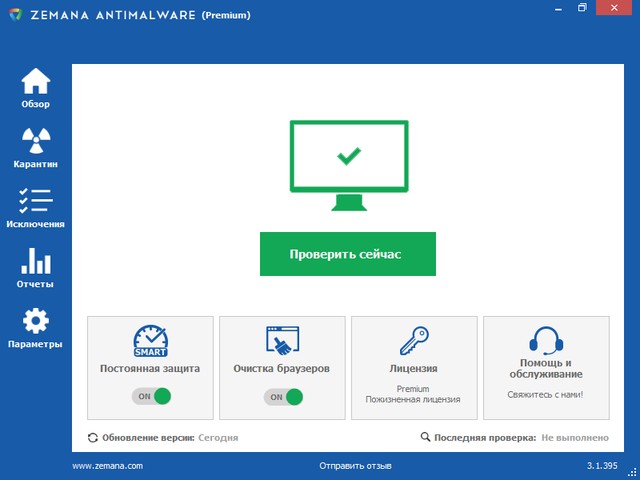Image resolution: width=640 pixels, height=480 pixels.
Task: Toggle Постоянная защита switch off
Action: tap(150, 396)
